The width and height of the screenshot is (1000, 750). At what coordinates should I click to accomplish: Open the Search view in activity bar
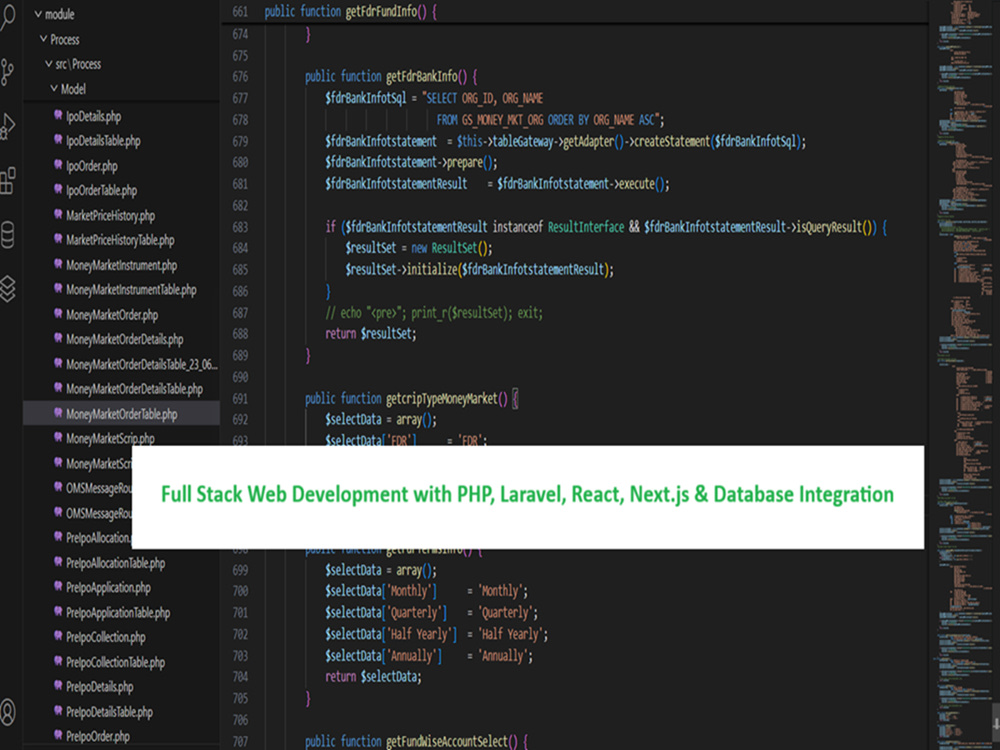pos(6,17)
